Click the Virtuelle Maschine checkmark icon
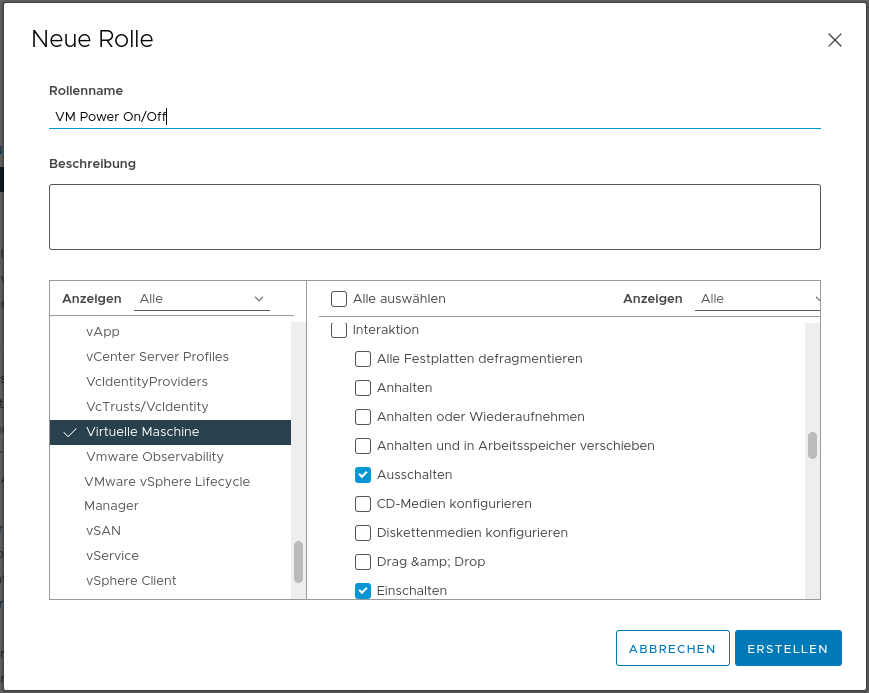 click(69, 433)
